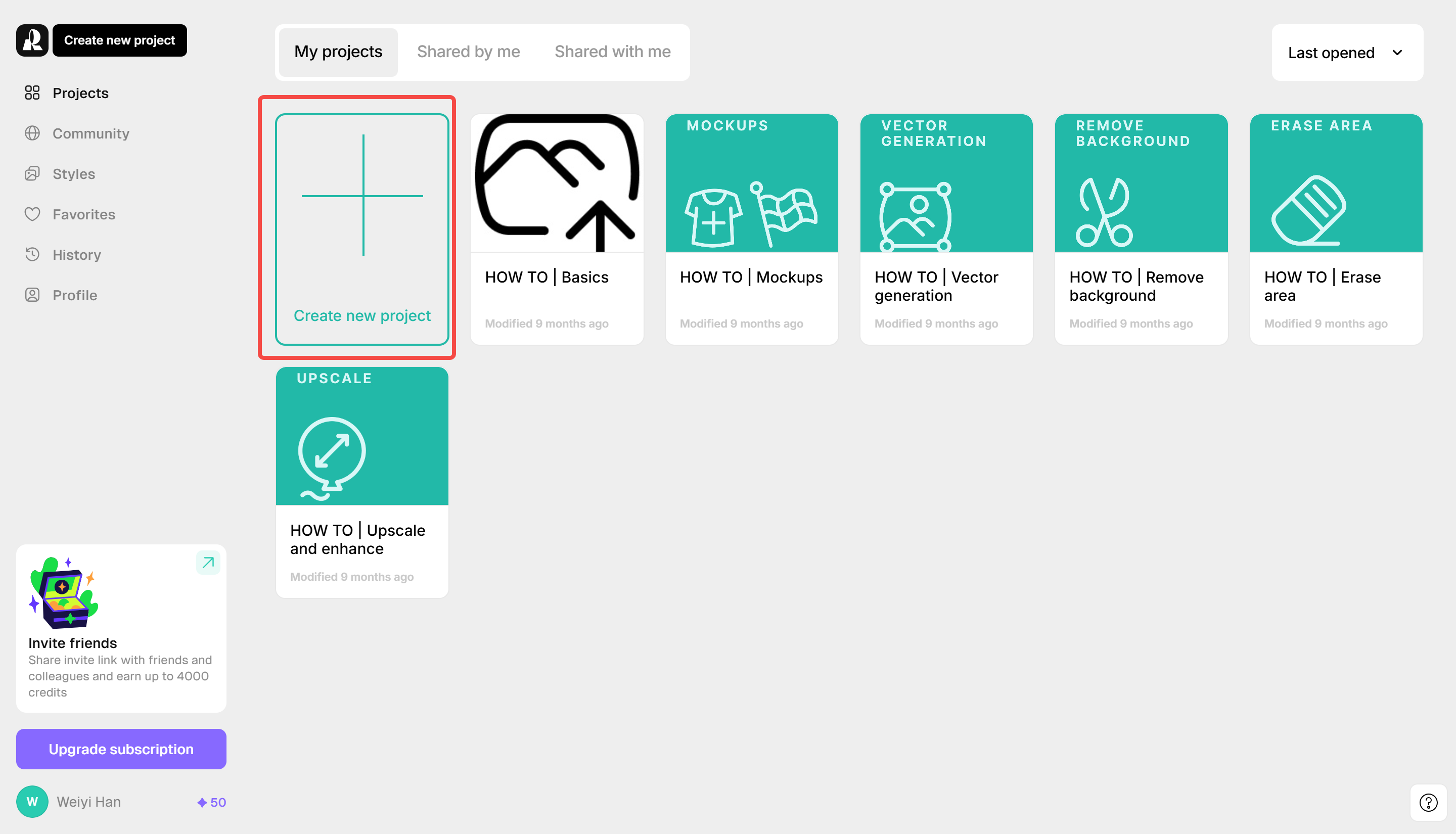Click the Weiyi Han user avatar
1456x834 pixels.
pos(32,801)
